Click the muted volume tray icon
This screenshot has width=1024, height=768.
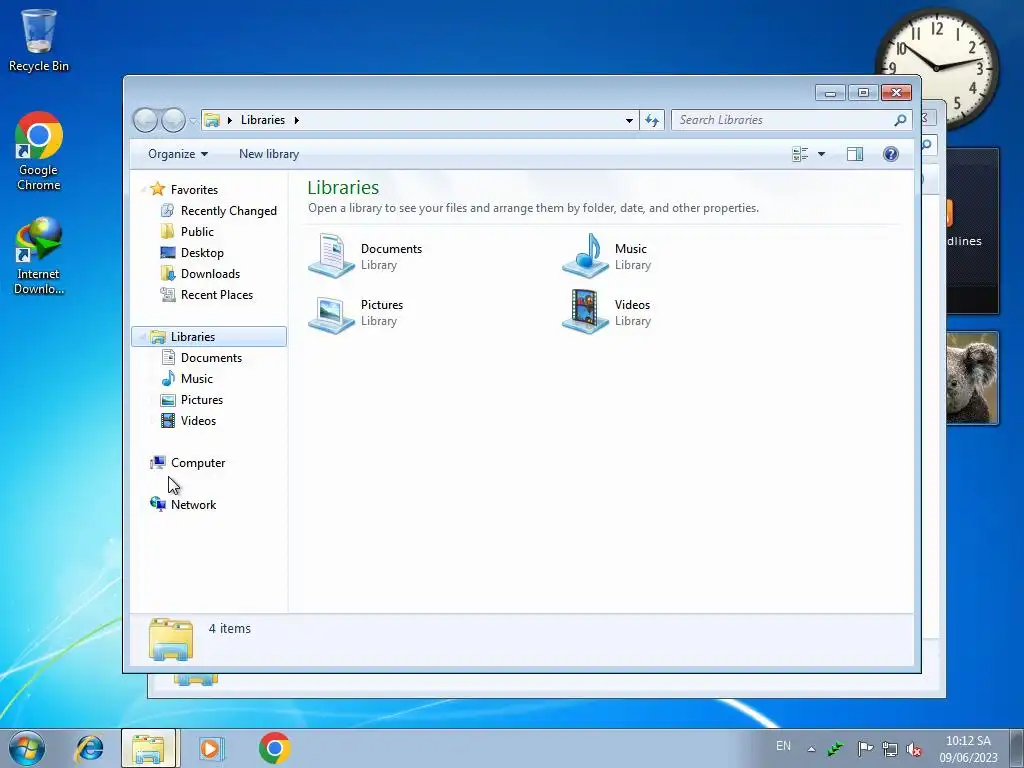point(914,749)
